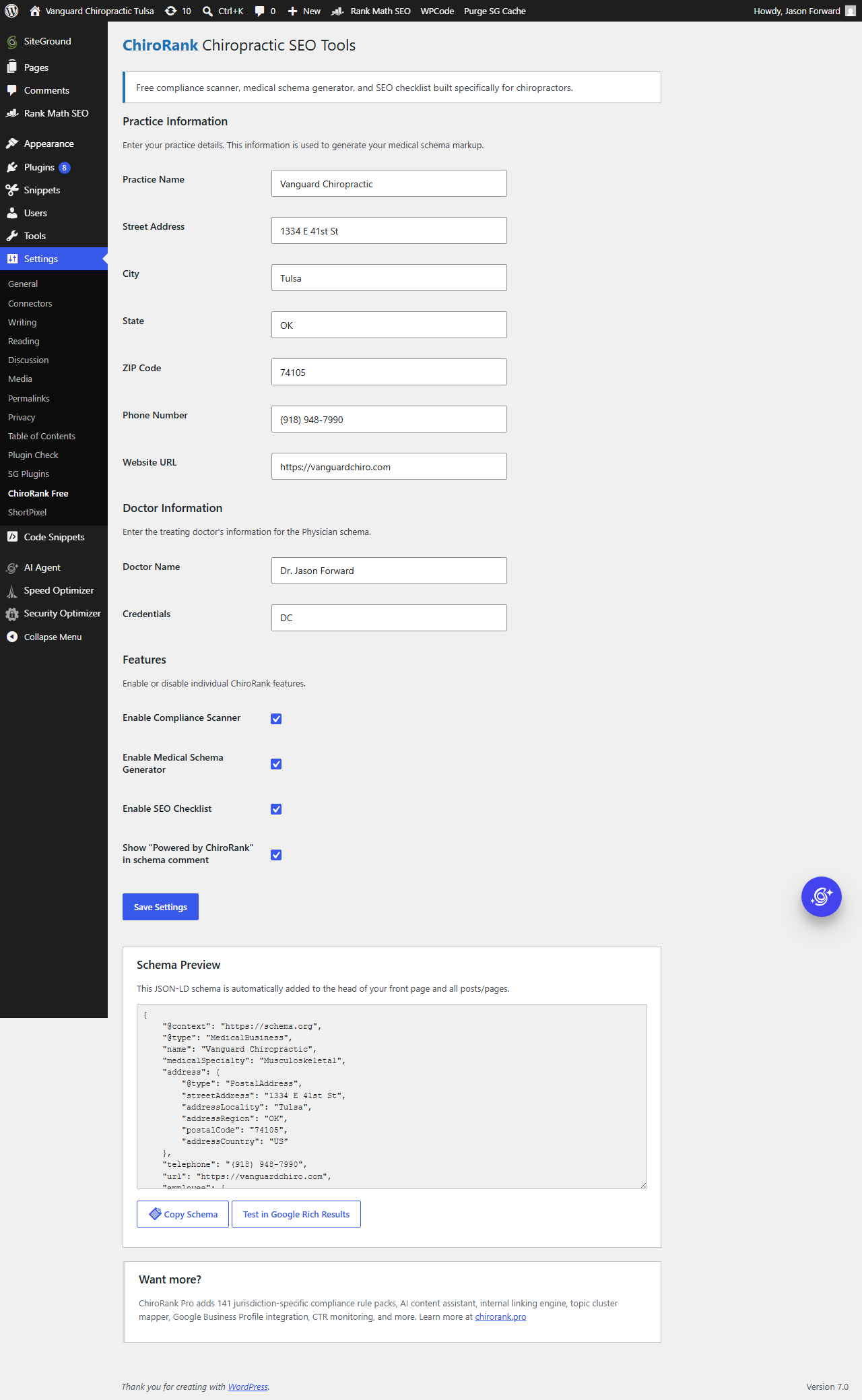Toggle Enable Medical Schema Generator checkbox

tap(276, 764)
